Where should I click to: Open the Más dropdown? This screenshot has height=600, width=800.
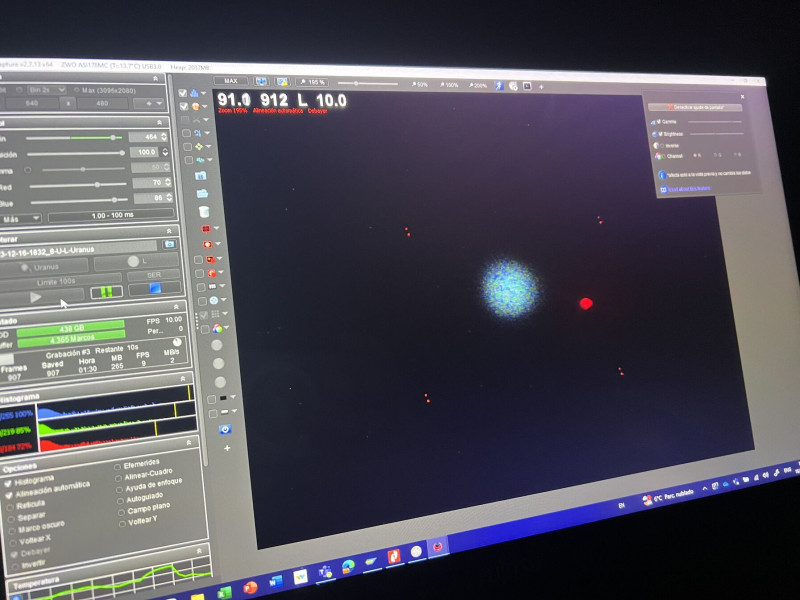coord(19,219)
